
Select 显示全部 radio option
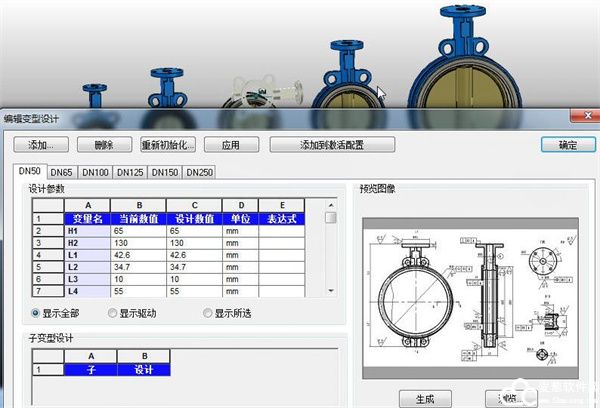click(37, 313)
